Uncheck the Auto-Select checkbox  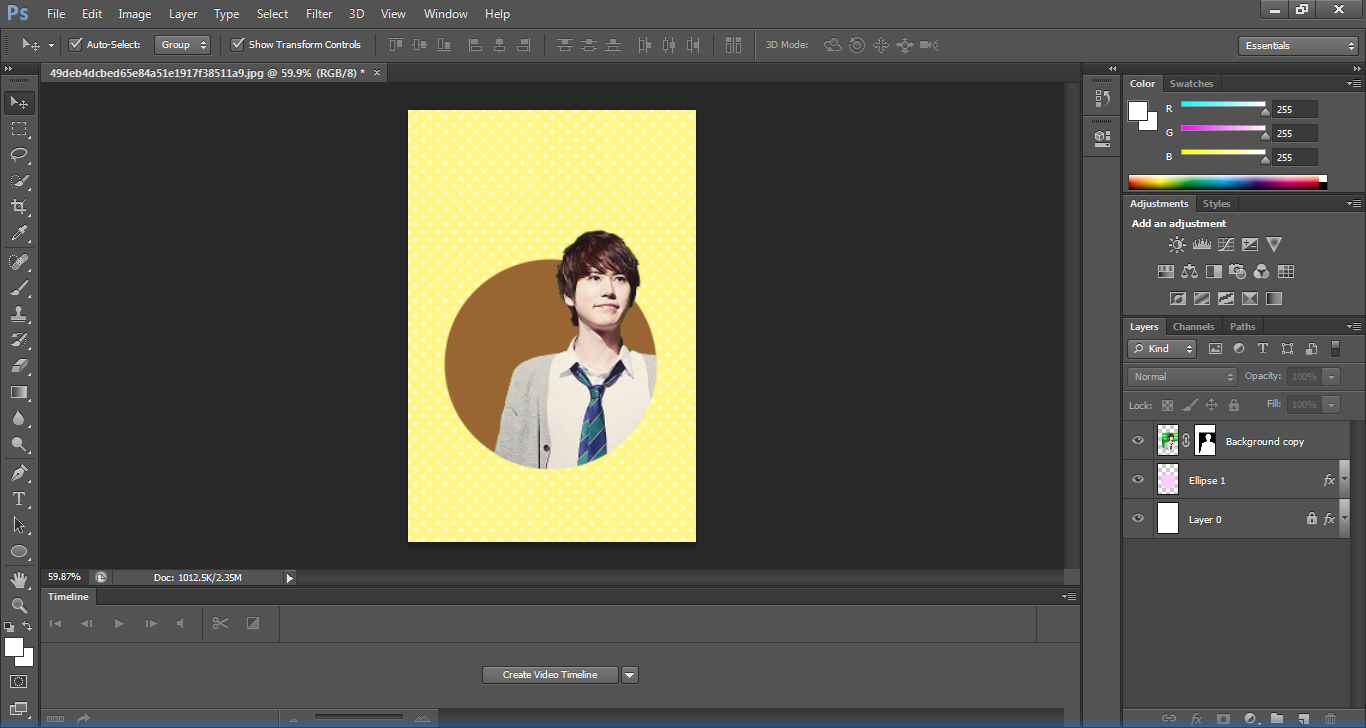click(76, 45)
